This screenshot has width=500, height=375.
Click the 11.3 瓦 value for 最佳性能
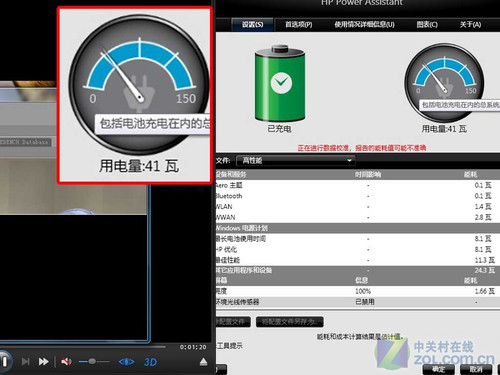pyautogui.click(x=485, y=260)
